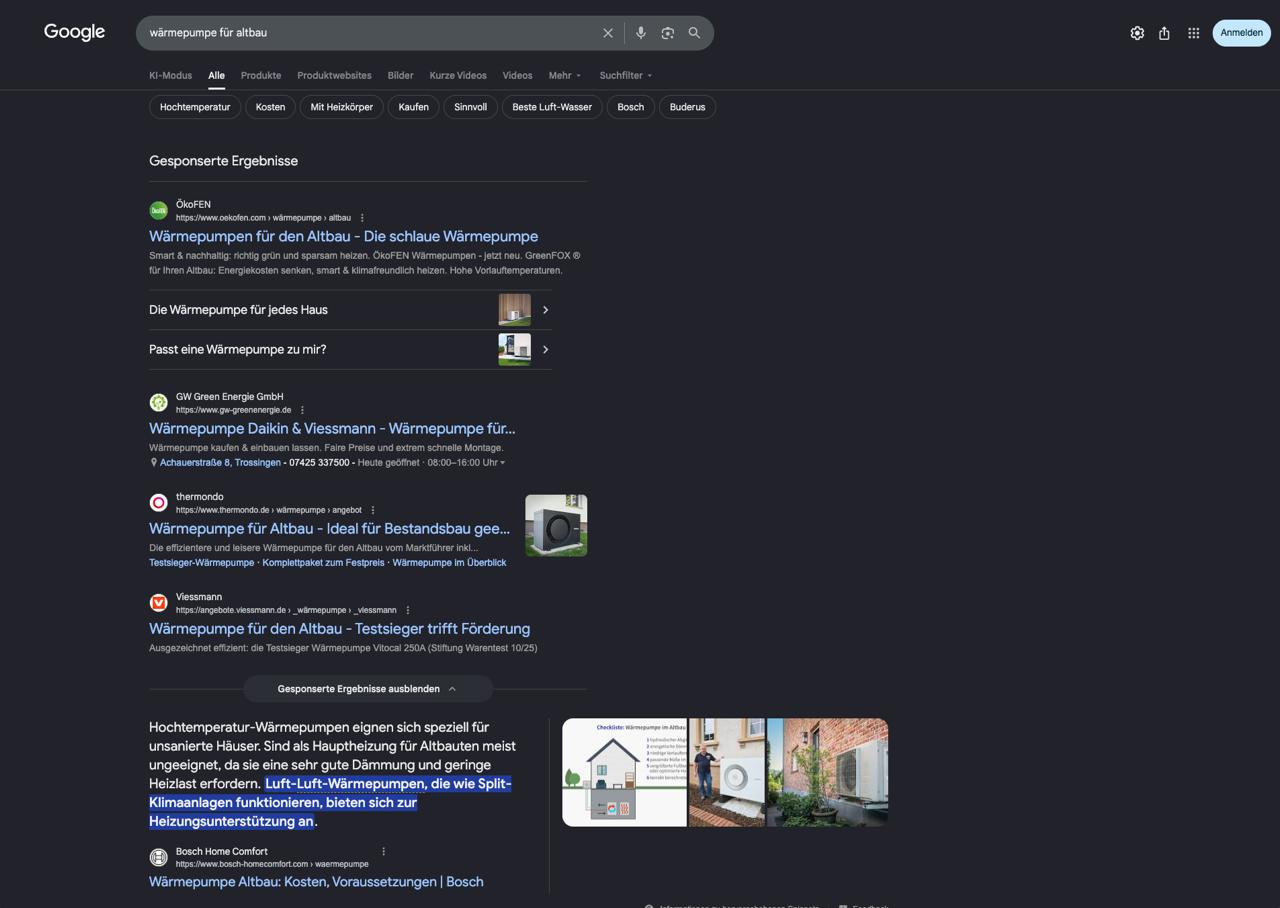Switch to Videos tab
Screen dimensions: 1280x908
click(x=517, y=76)
